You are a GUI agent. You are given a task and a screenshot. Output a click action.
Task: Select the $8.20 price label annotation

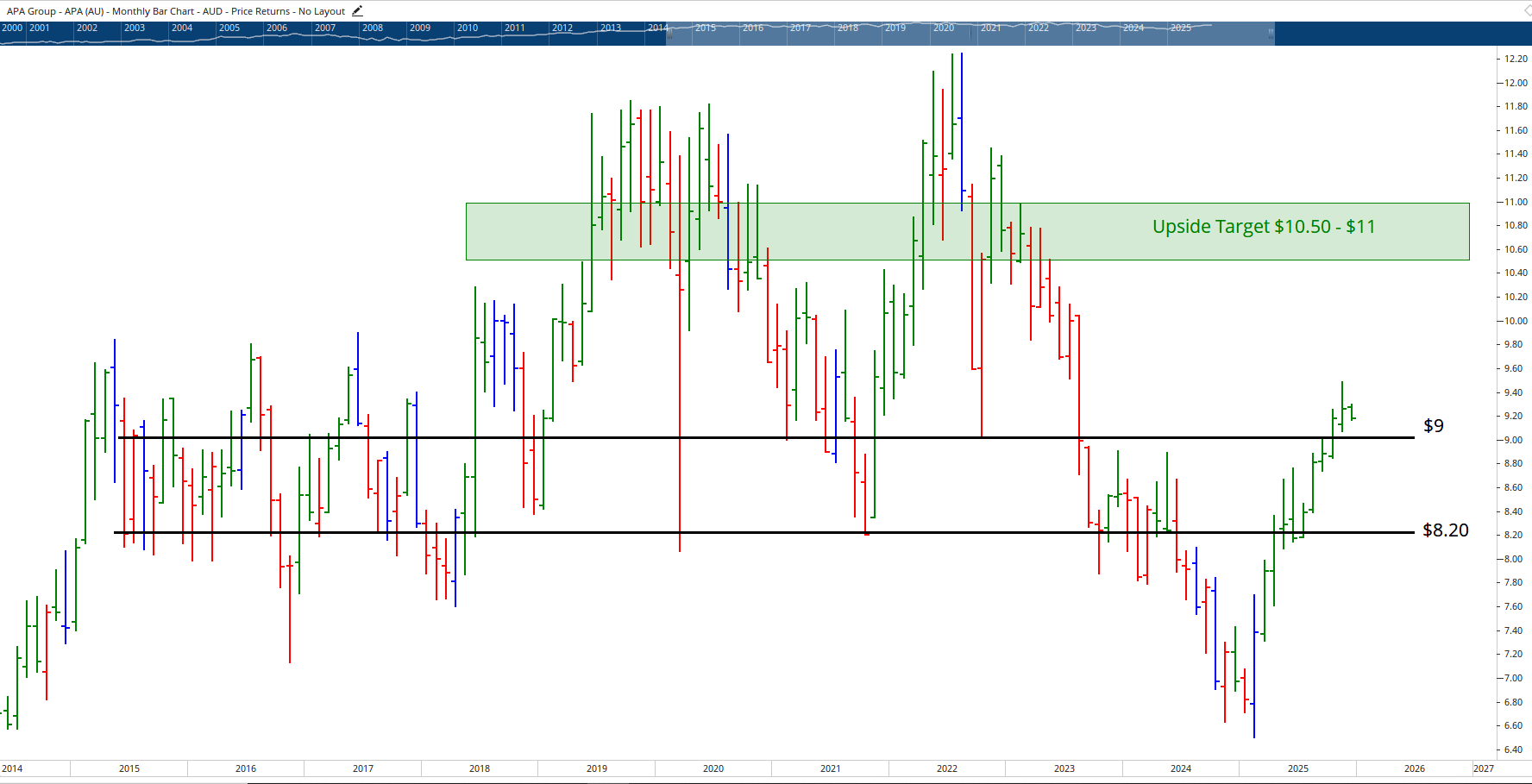[1445, 530]
